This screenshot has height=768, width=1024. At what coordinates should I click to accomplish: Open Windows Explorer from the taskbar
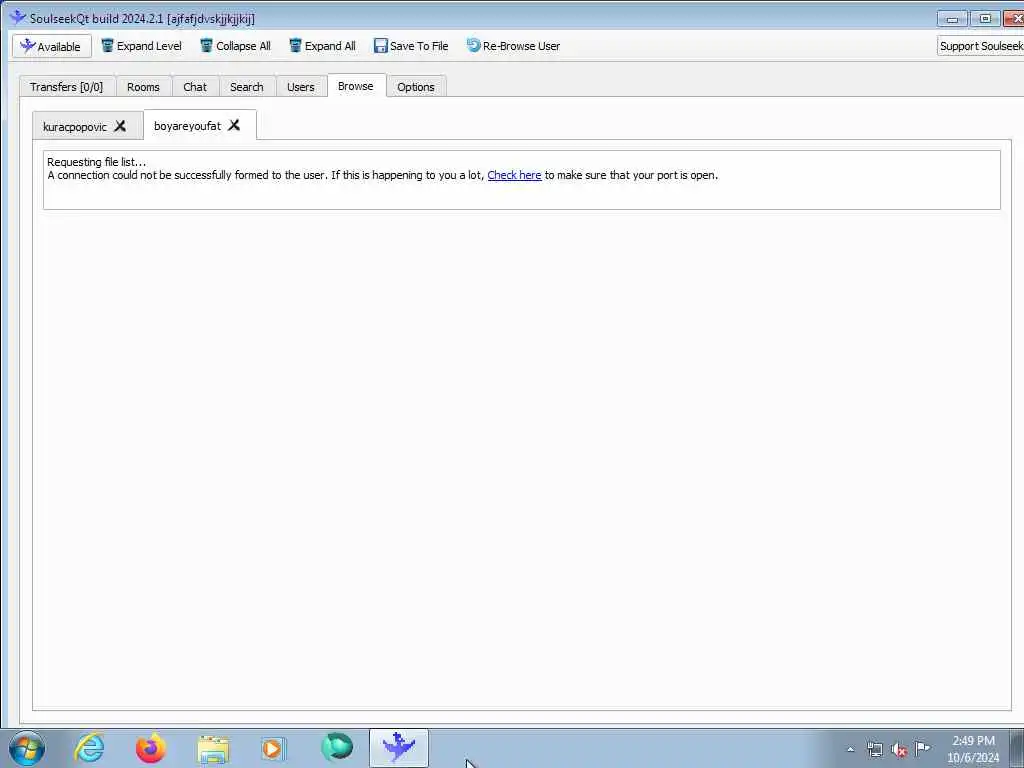click(x=213, y=749)
